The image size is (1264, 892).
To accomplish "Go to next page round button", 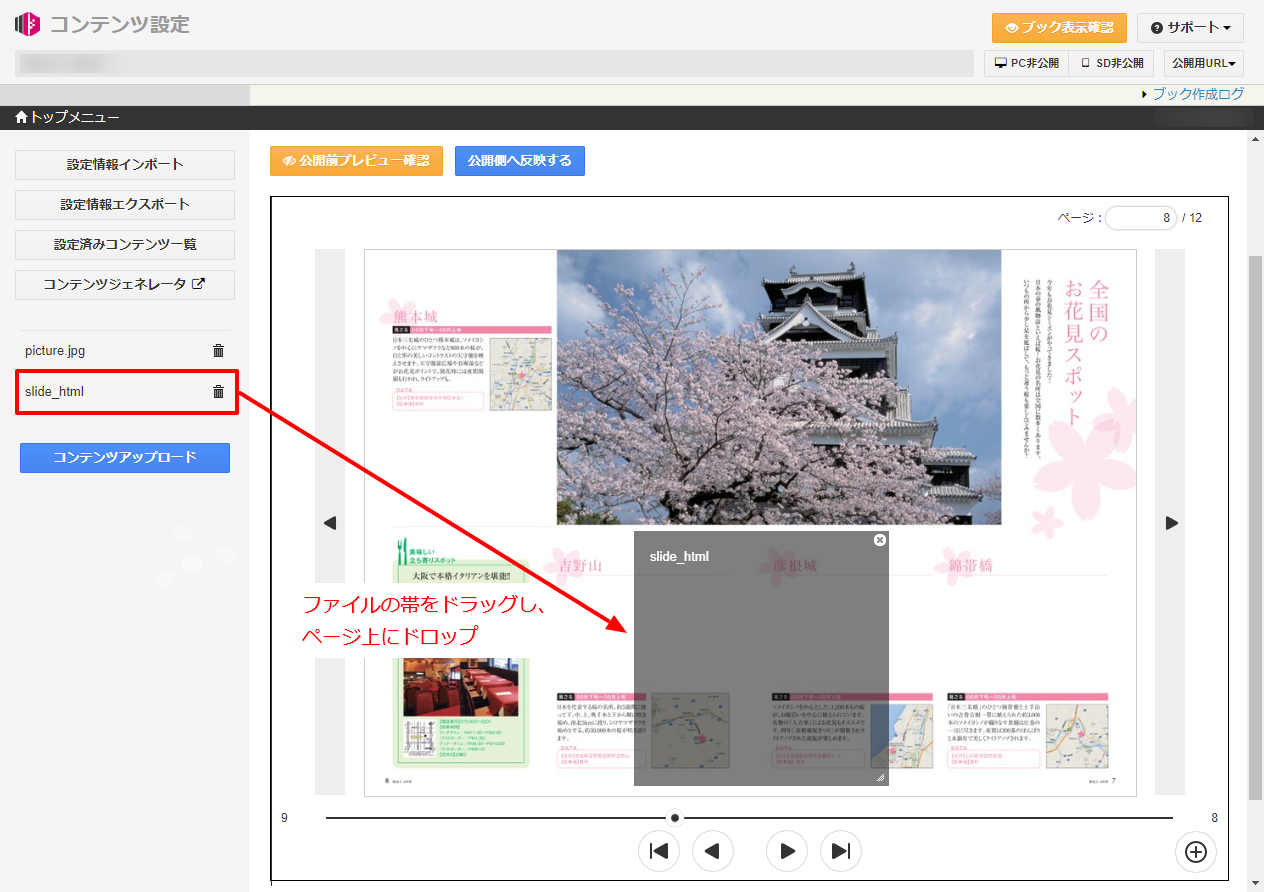I will pyautogui.click(x=787, y=851).
